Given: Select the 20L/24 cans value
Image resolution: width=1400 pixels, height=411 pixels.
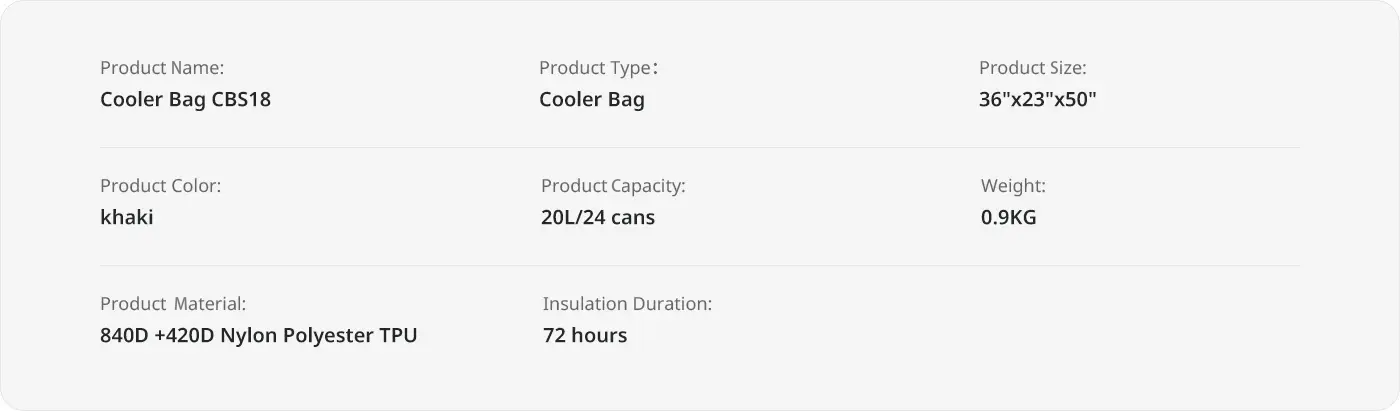Looking at the screenshot, I should click(x=598, y=217).
